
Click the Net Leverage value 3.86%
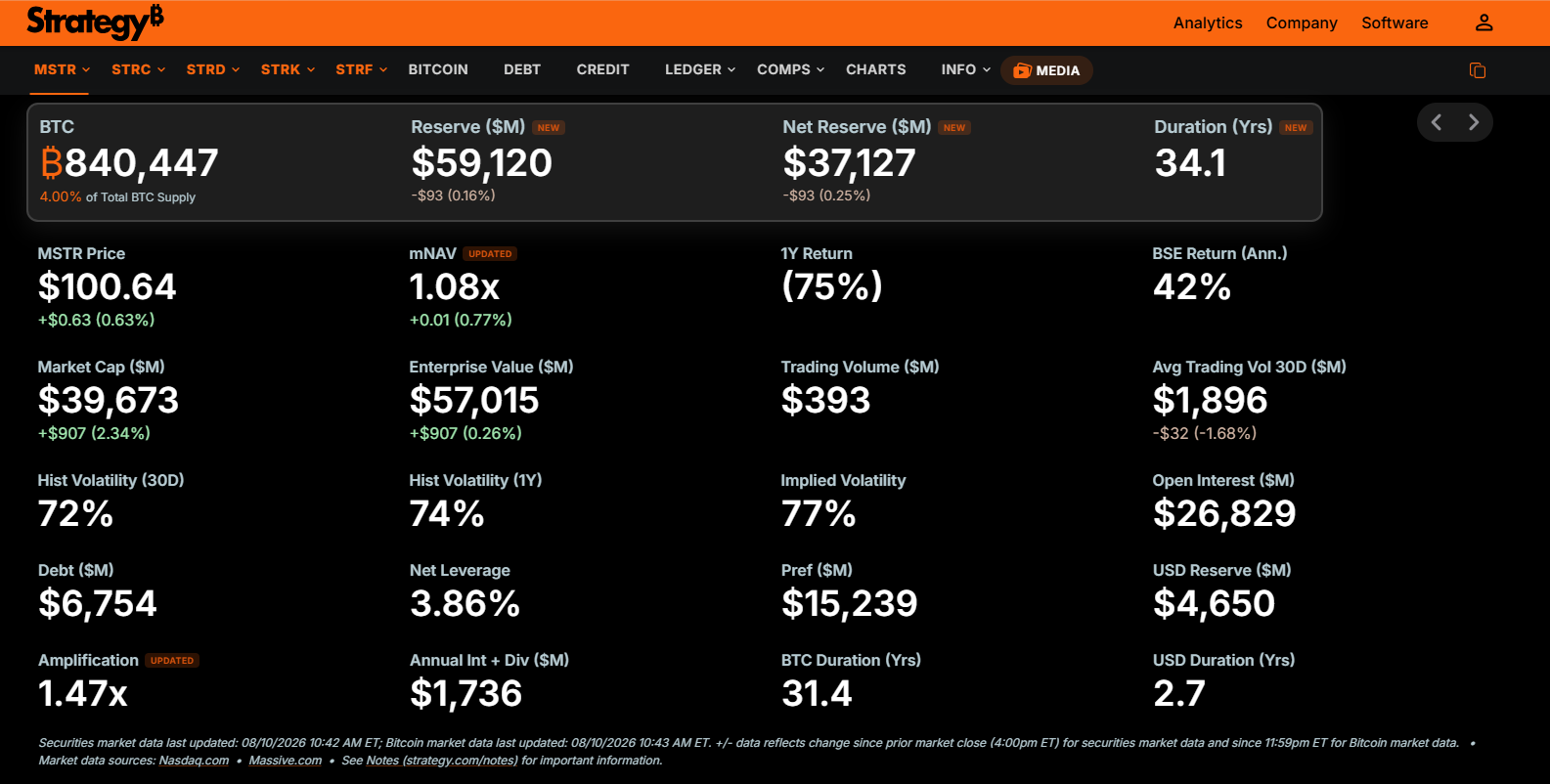point(465,604)
